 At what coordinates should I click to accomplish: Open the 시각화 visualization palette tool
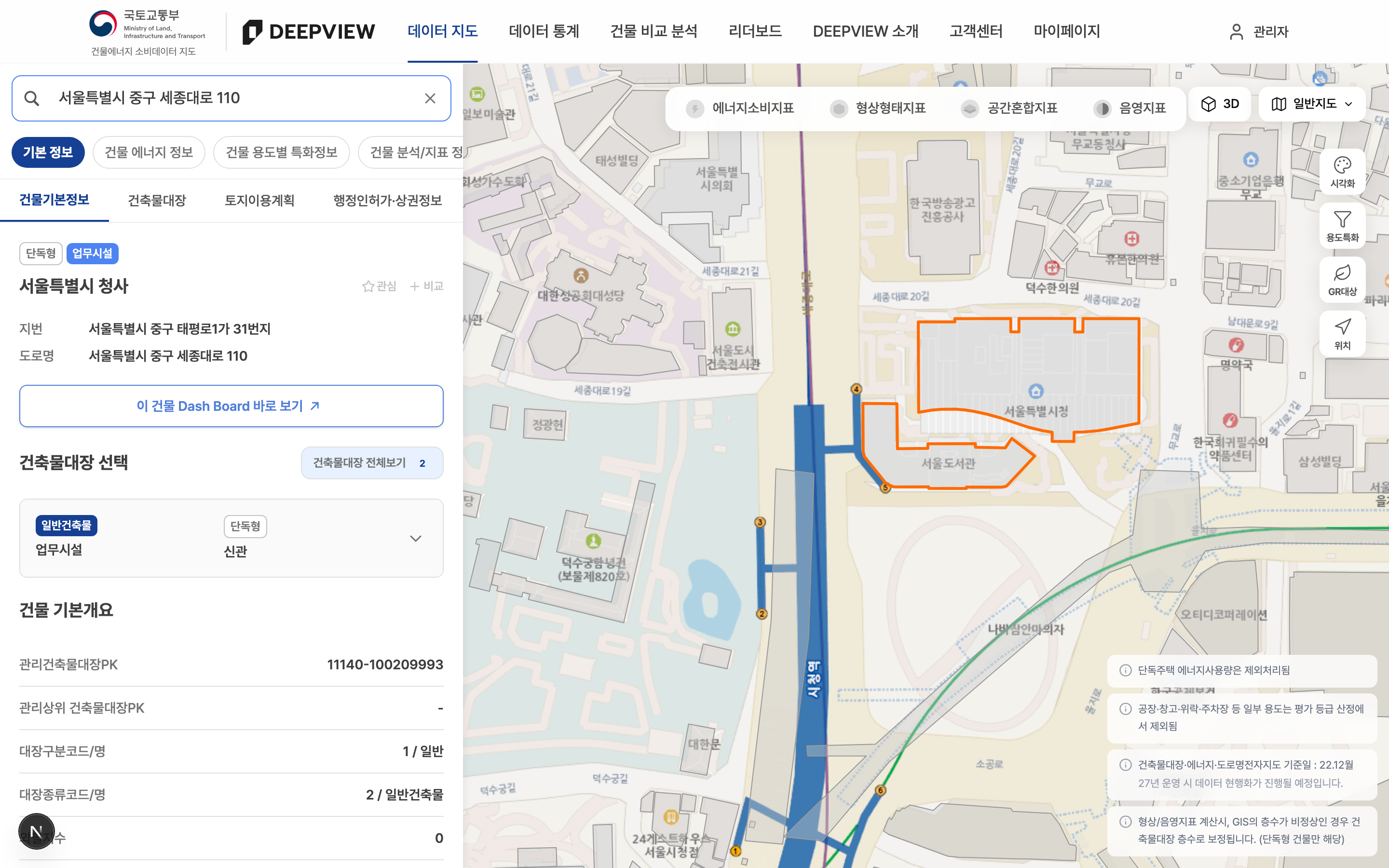pyautogui.click(x=1342, y=172)
